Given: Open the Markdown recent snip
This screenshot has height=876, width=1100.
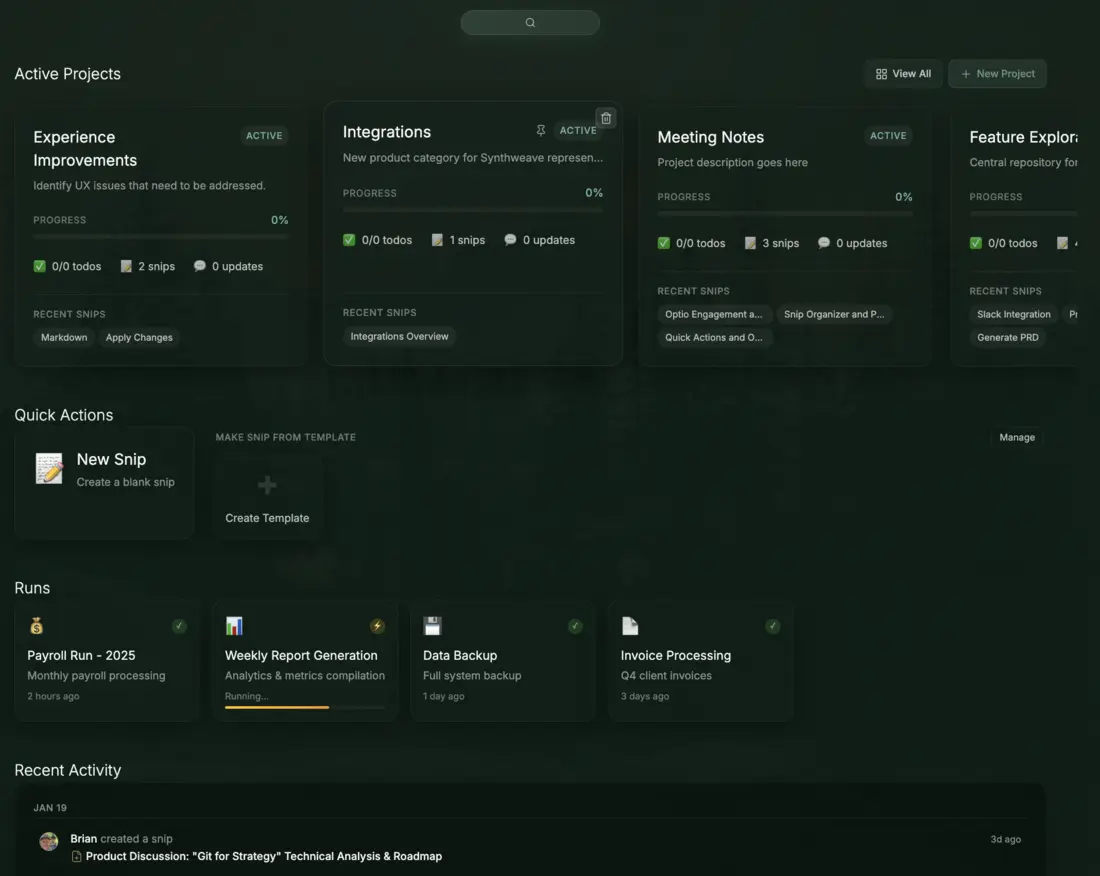Looking at the screenshot, I should coord(63,337).
